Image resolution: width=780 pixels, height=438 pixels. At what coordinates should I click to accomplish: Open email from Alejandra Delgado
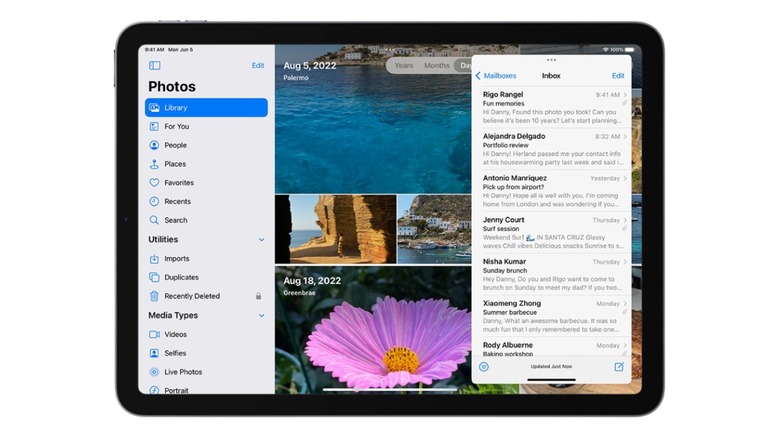coord(552,149)
